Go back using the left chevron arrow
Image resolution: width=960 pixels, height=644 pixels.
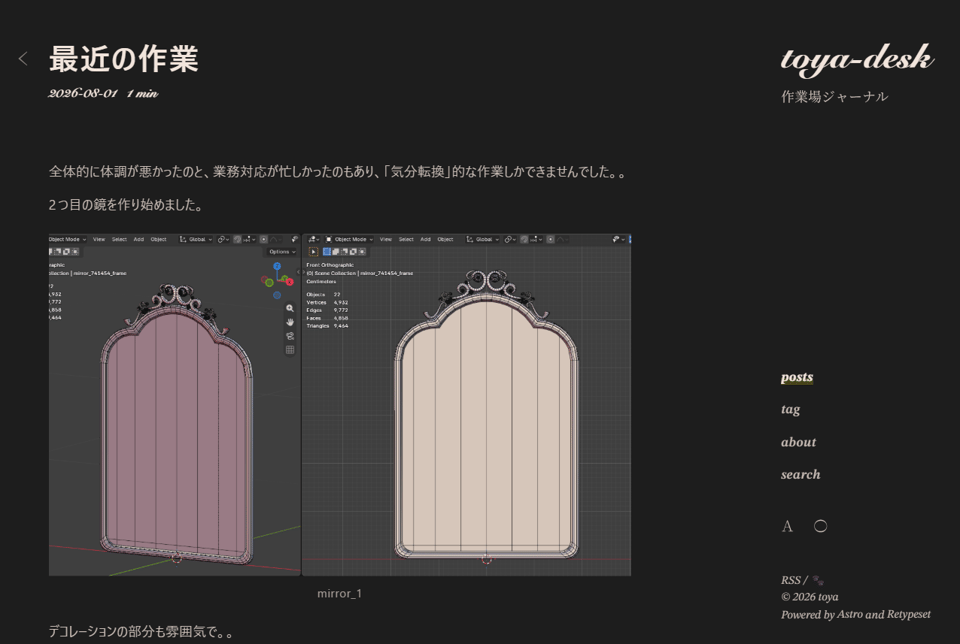tap(23, 59)
